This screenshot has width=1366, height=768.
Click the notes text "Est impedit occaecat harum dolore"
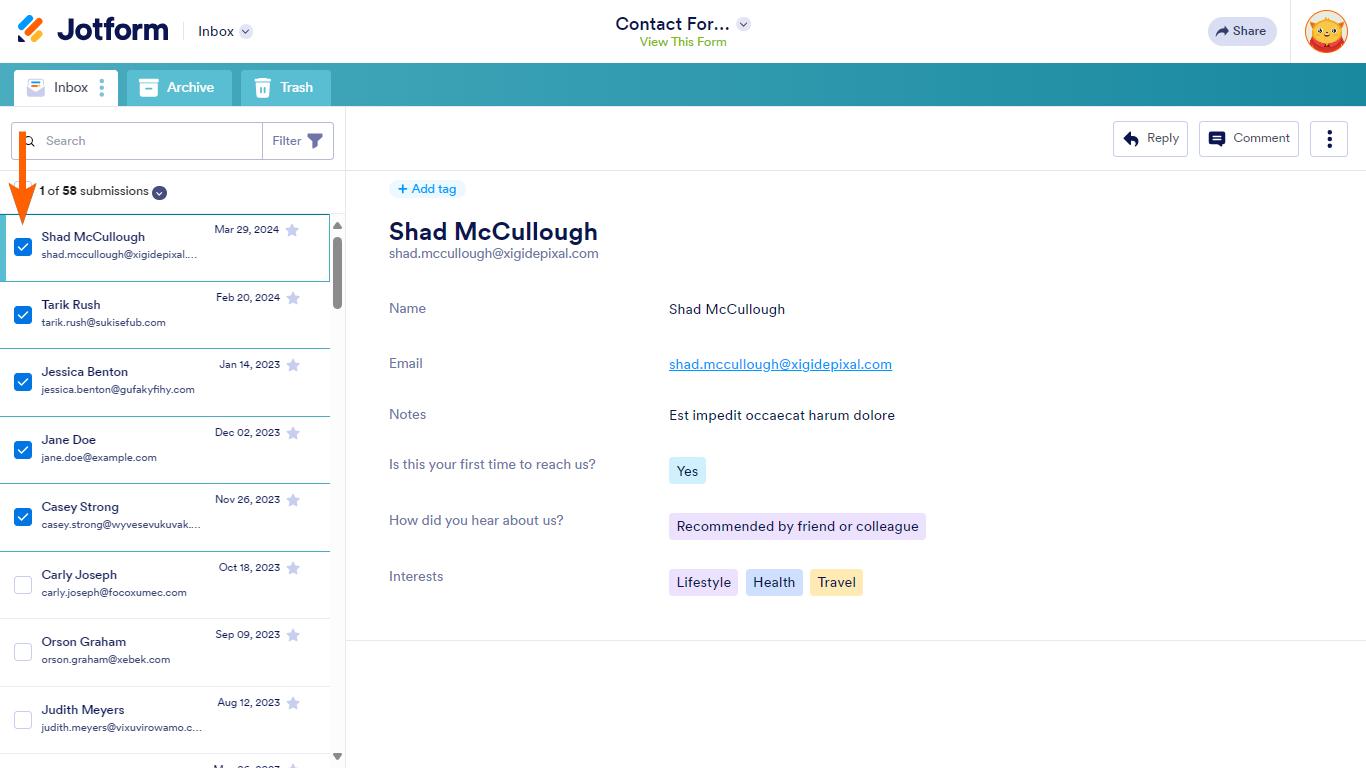coord(782,415)
